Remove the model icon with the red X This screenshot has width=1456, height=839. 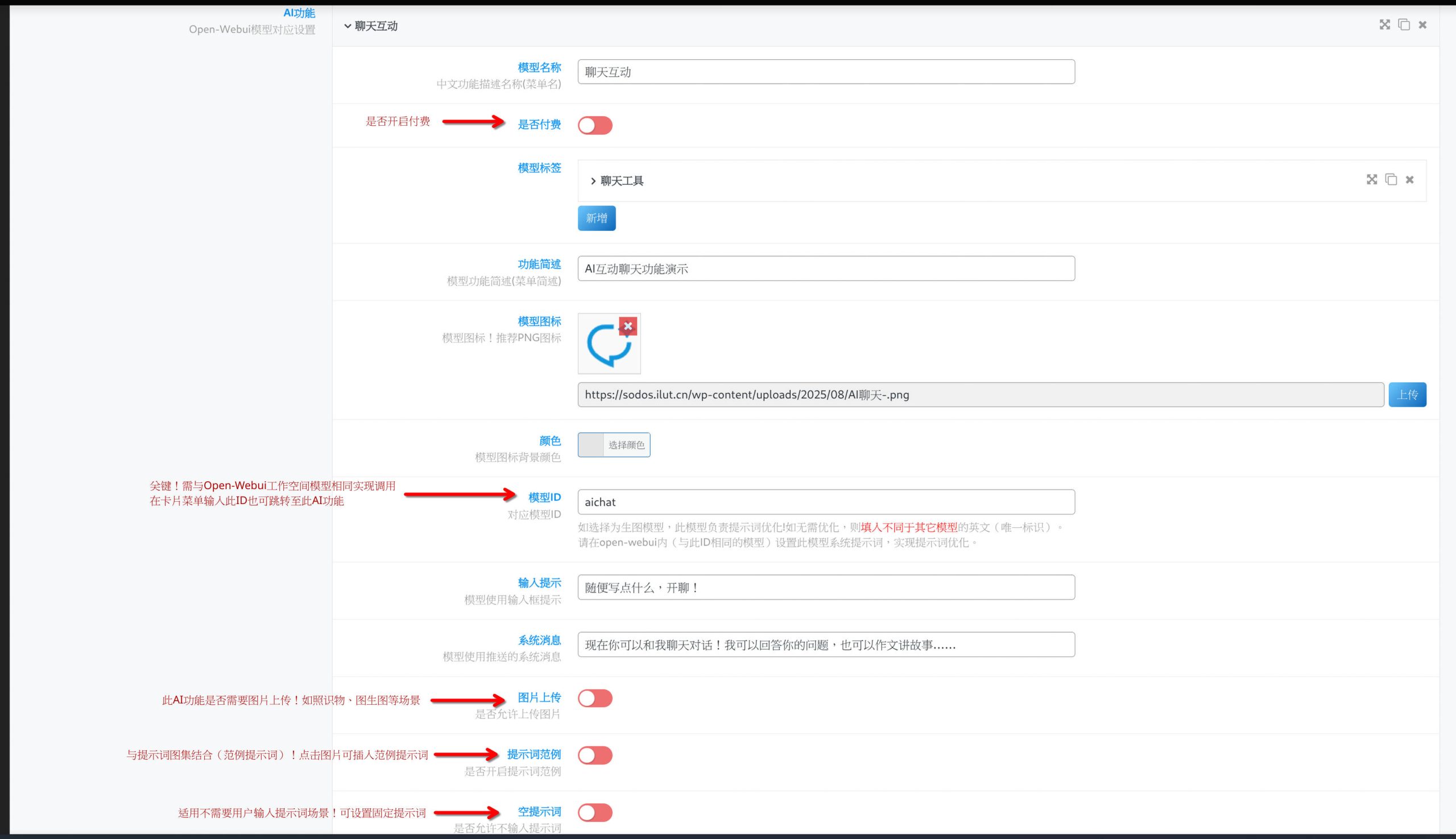tap(627, 326)
